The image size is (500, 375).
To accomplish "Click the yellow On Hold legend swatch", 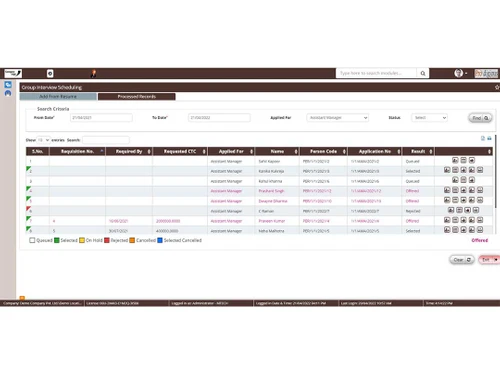I will [x=82, y=240].
